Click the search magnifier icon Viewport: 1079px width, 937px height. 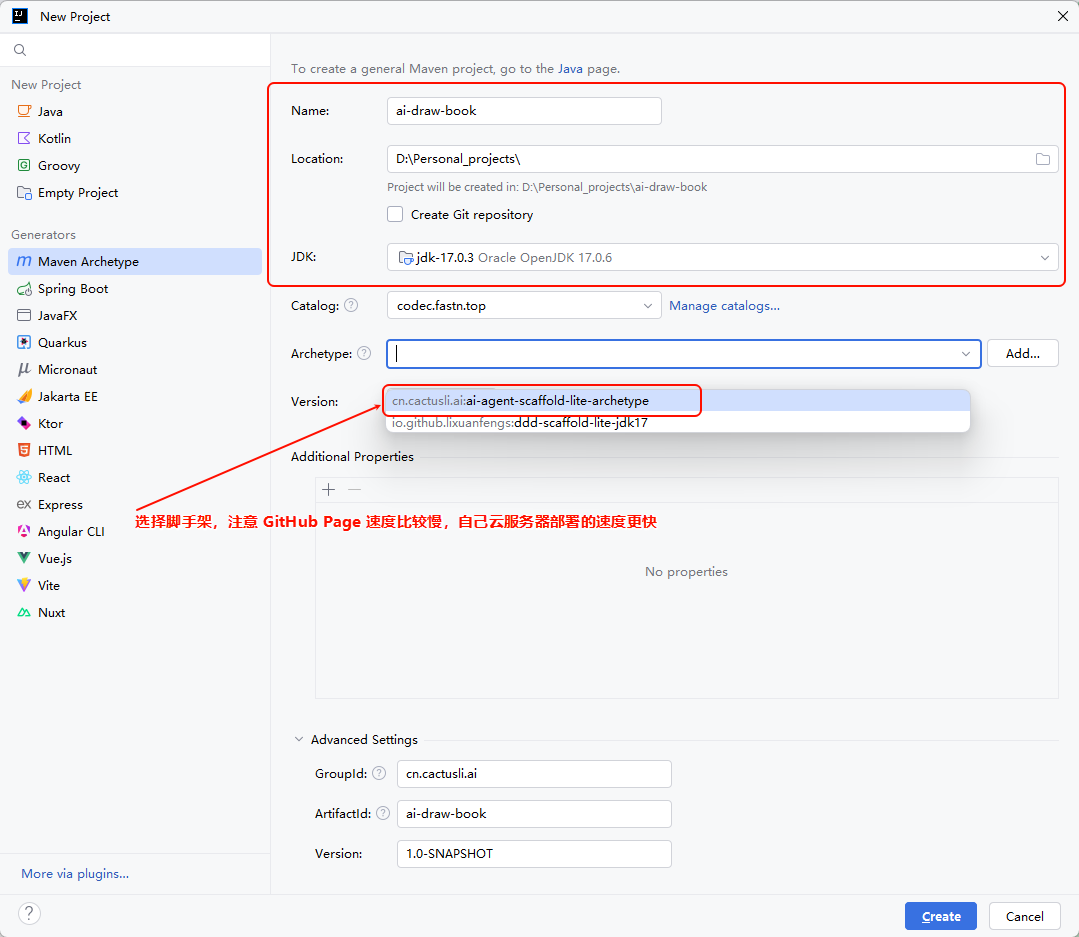[20, 50]
